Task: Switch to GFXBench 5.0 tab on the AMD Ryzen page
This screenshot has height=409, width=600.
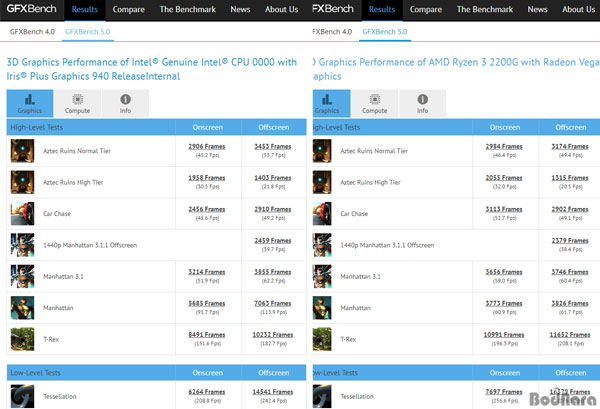Action: 385,32
